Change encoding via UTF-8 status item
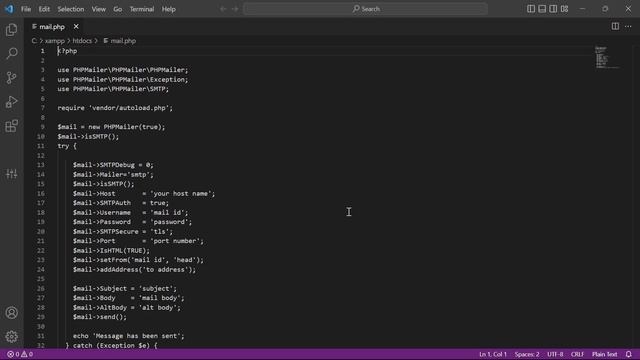The image size is (640, 360). coord(555,354)
